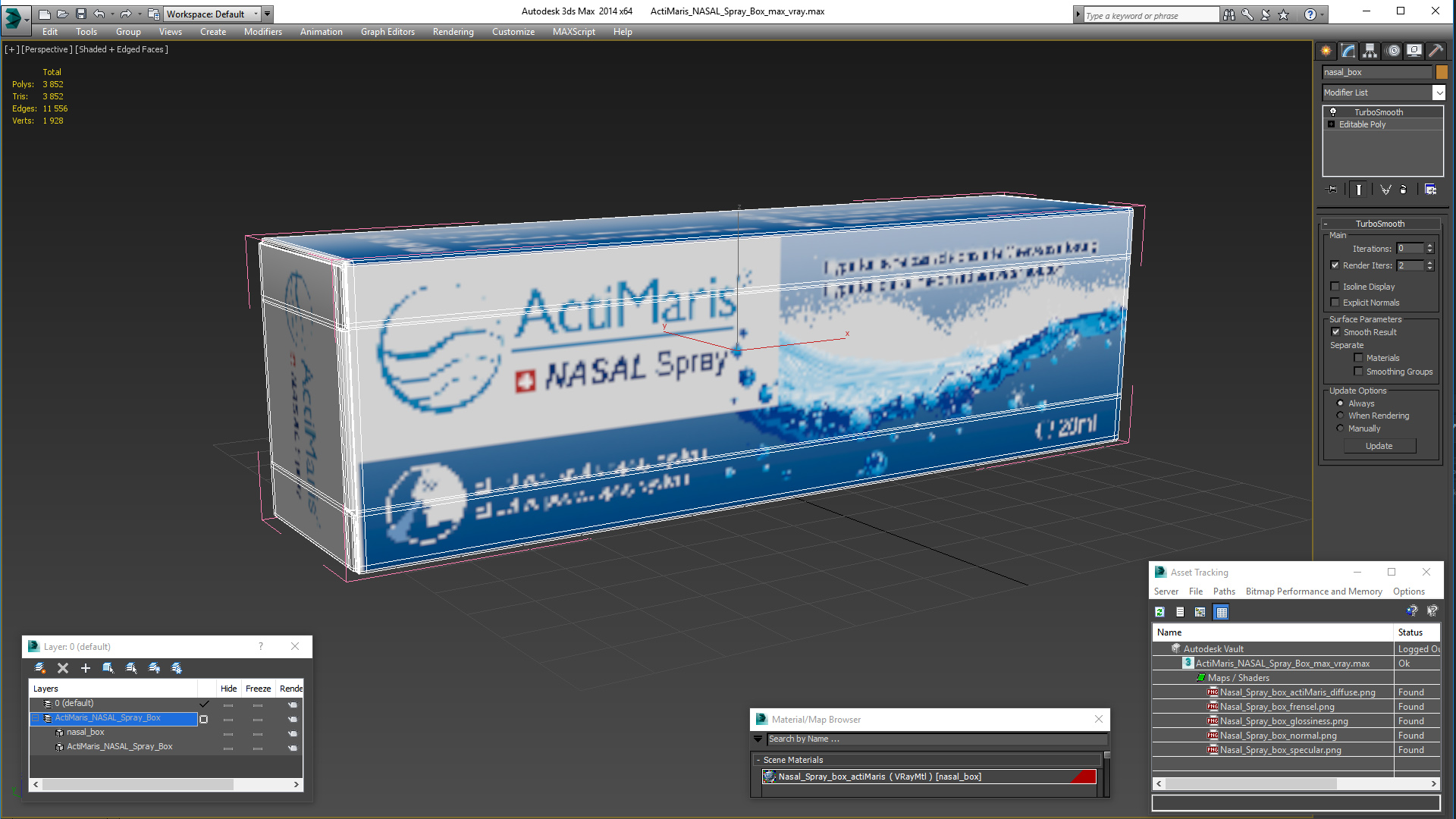
Task: Collapse TurboSmooth rollout header
Action: (x=1380, y=224)
